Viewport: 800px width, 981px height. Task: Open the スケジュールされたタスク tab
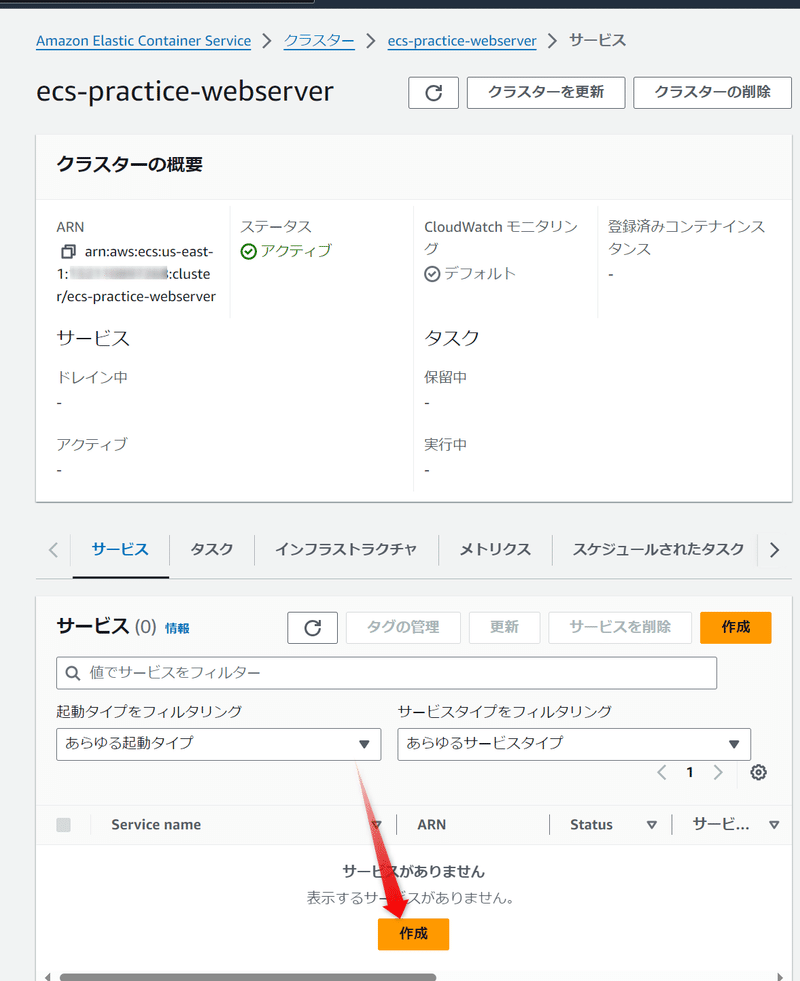(x=658, y=549)
